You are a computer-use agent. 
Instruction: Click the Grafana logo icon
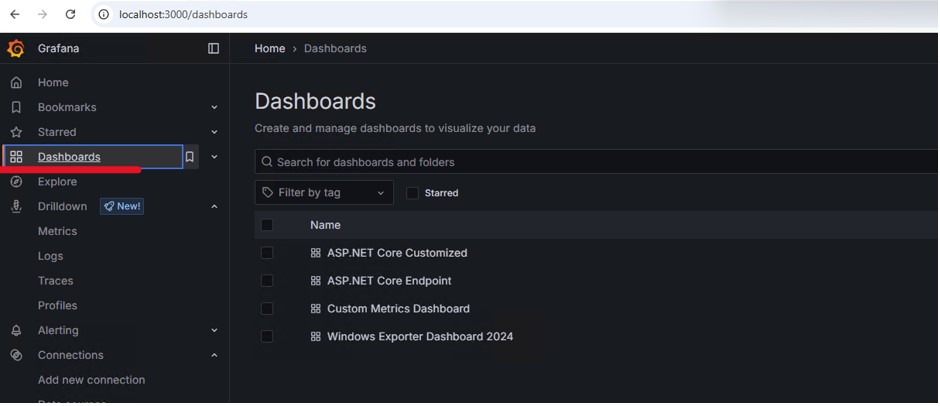pyautogui.click(x=16, y=49)
